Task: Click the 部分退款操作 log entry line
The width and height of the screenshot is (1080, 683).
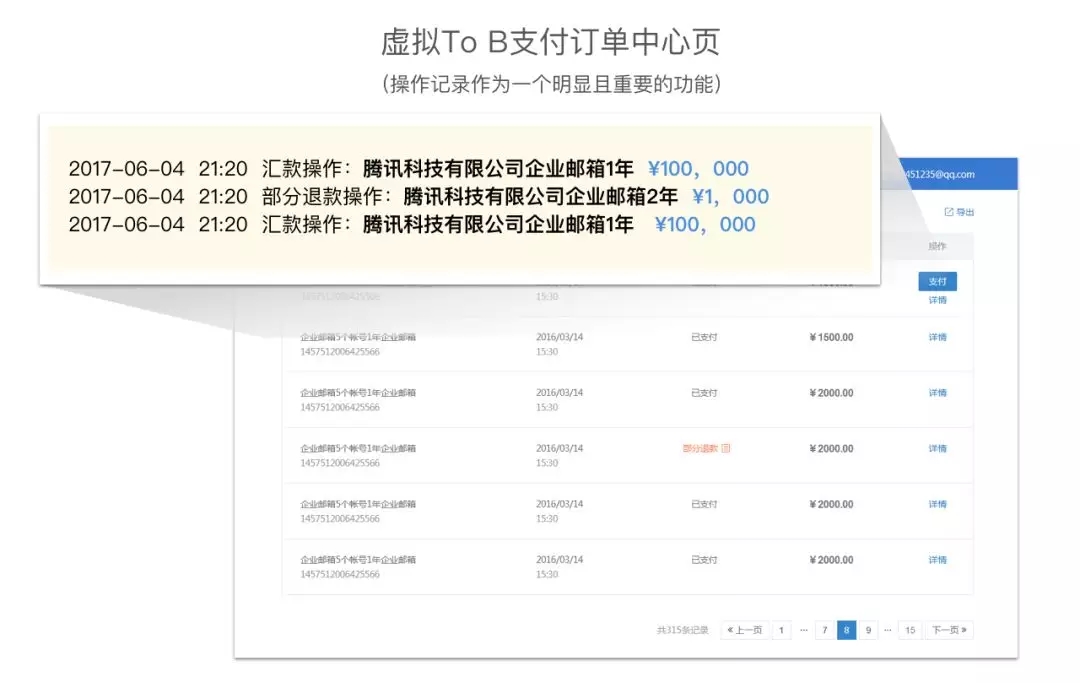Action: coord(419,197)
